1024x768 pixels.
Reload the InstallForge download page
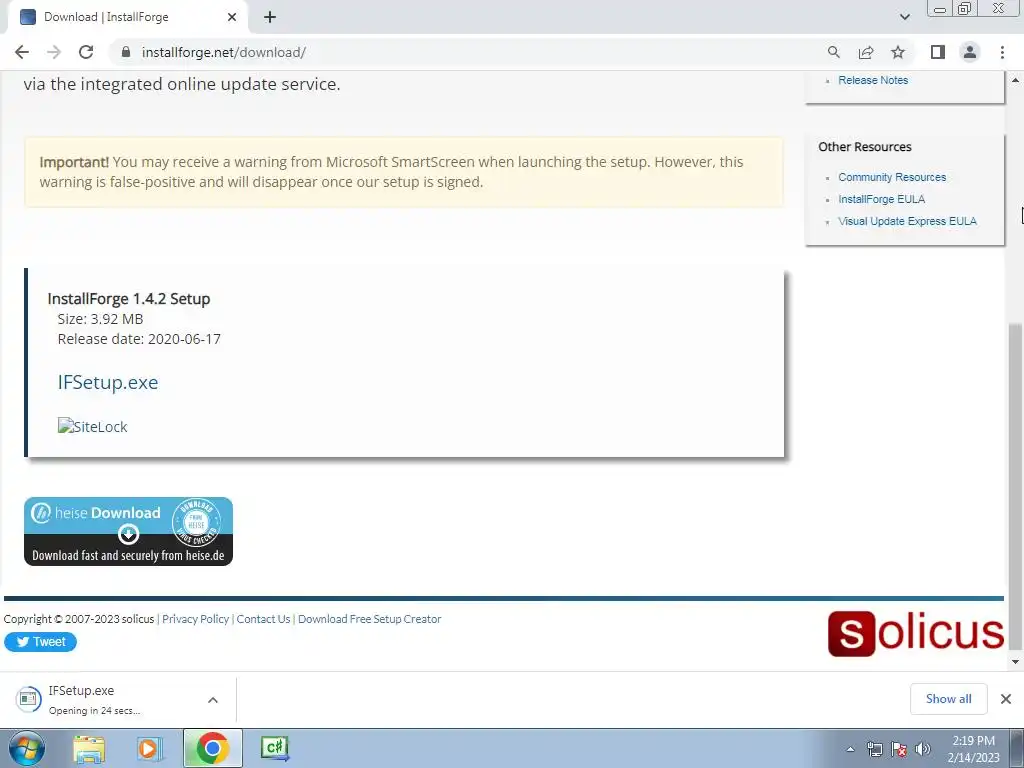pos(86,52)
